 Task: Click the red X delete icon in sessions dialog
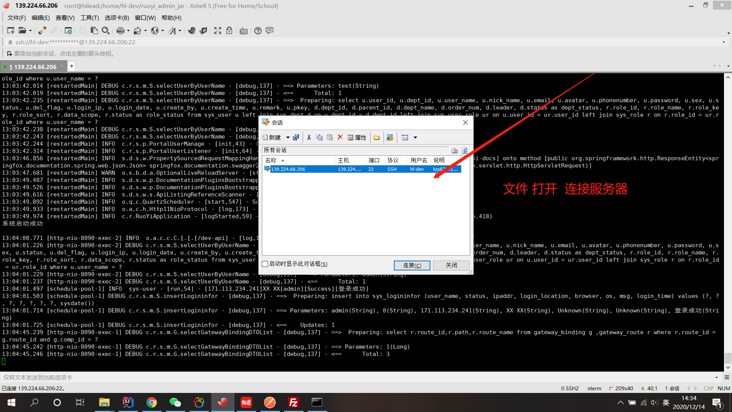coord(340,137)
